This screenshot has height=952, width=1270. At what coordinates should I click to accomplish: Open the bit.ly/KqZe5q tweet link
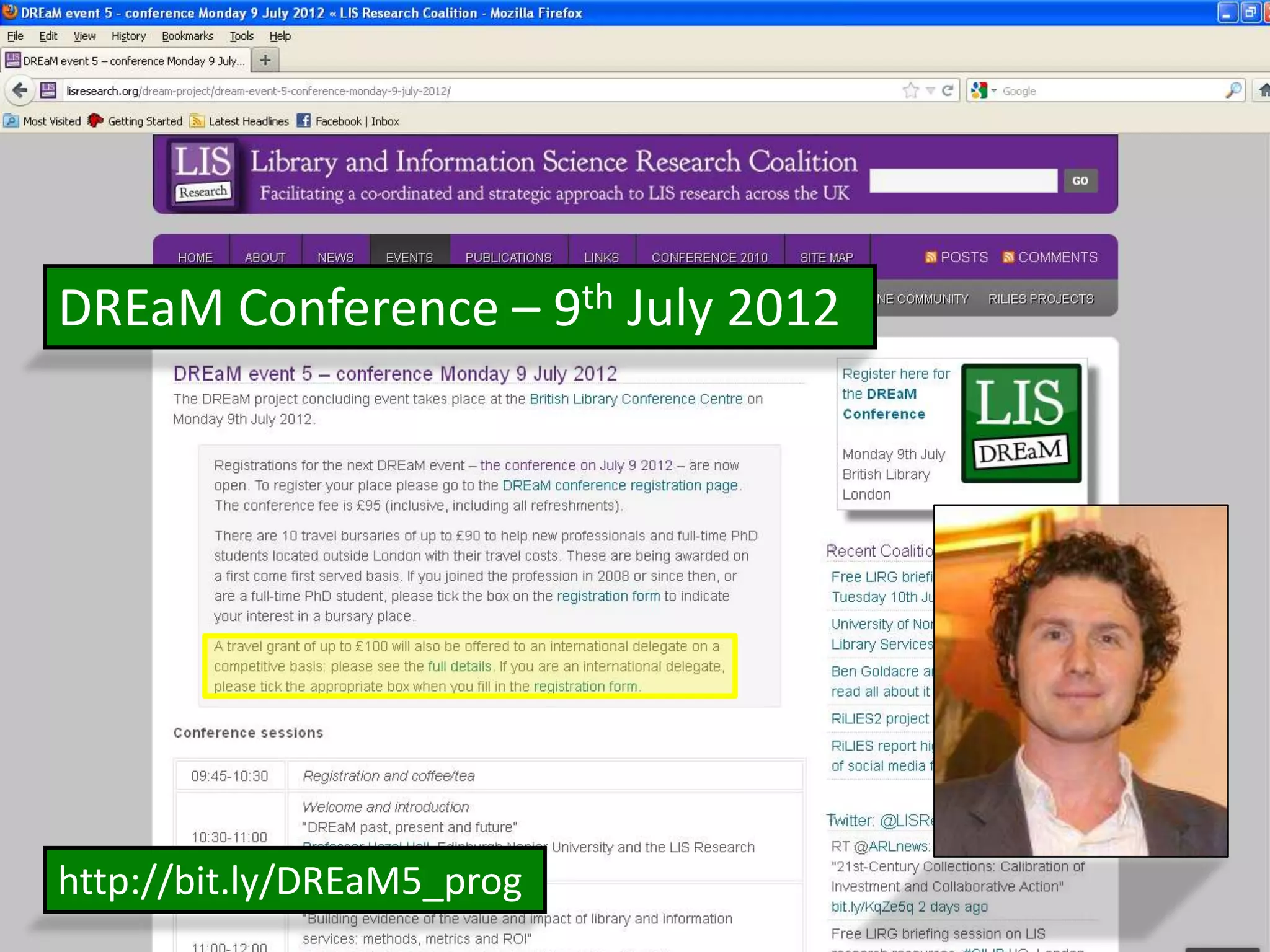pyautogui.click(x=873, y=907)
